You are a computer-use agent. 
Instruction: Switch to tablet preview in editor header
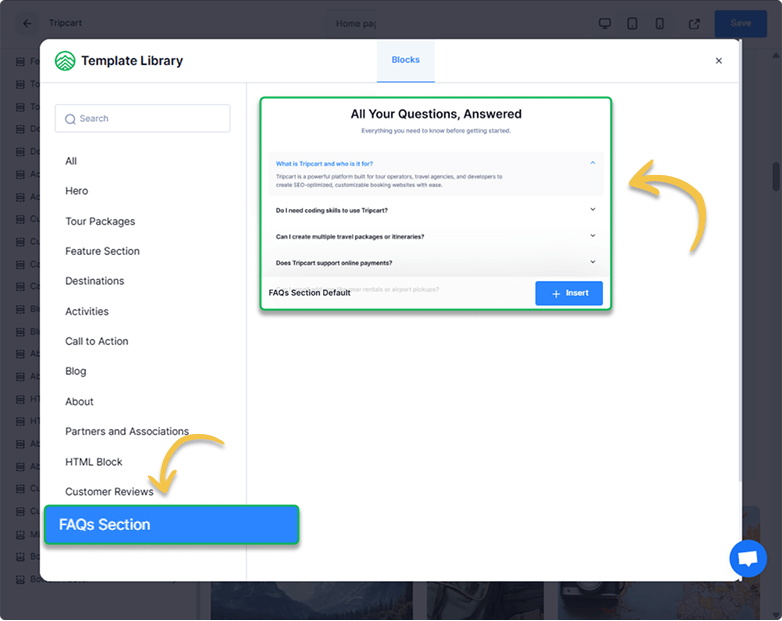[x=632, y=23]
